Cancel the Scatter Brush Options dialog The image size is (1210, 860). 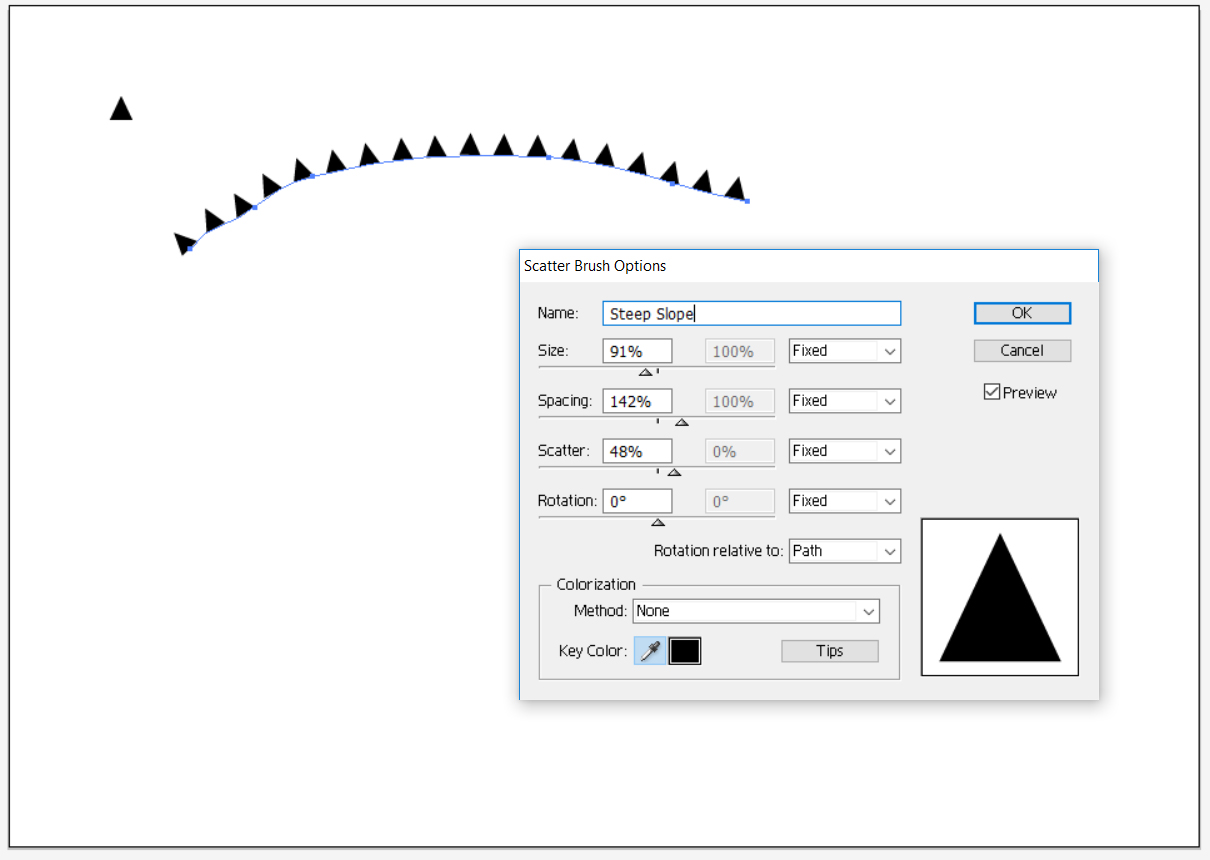1022,351
